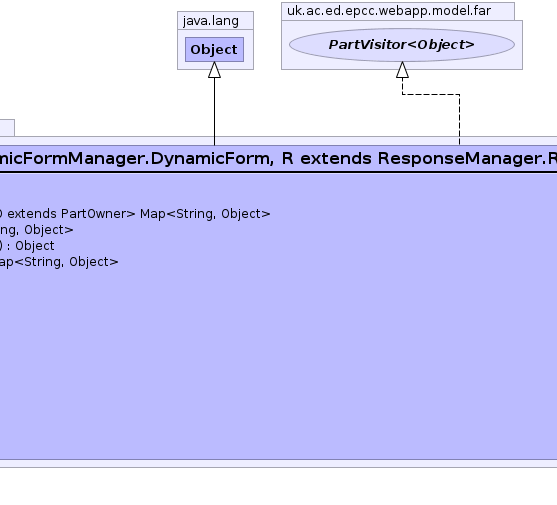Click the hollow arrowhead beneath Object box
Screen dimensions: 557x505
coord(214,70)
